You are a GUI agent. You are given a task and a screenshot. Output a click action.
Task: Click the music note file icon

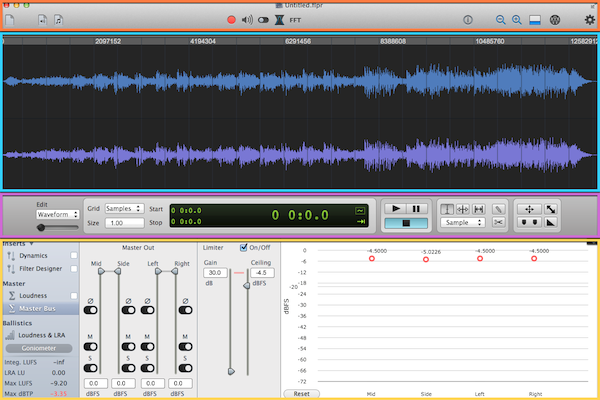(58, 20)
